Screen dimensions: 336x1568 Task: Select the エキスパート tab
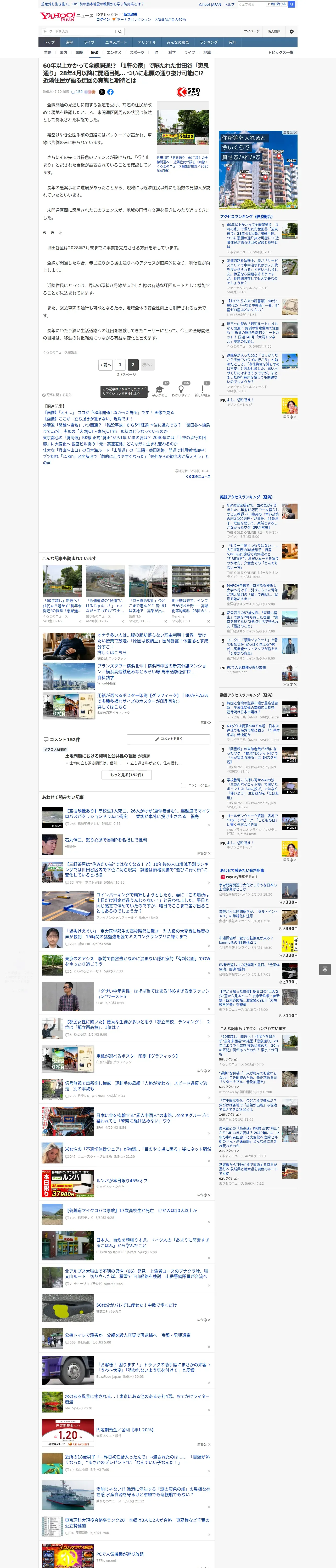tap(116, 43)
